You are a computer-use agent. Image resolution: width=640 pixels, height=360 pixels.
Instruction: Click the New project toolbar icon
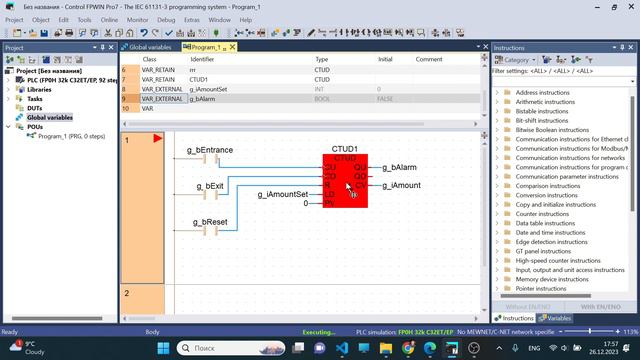point(17,33)
